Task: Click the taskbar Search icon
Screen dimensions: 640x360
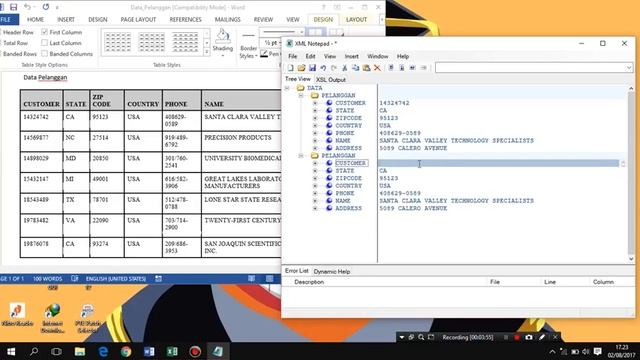Action: pos(34,351)
